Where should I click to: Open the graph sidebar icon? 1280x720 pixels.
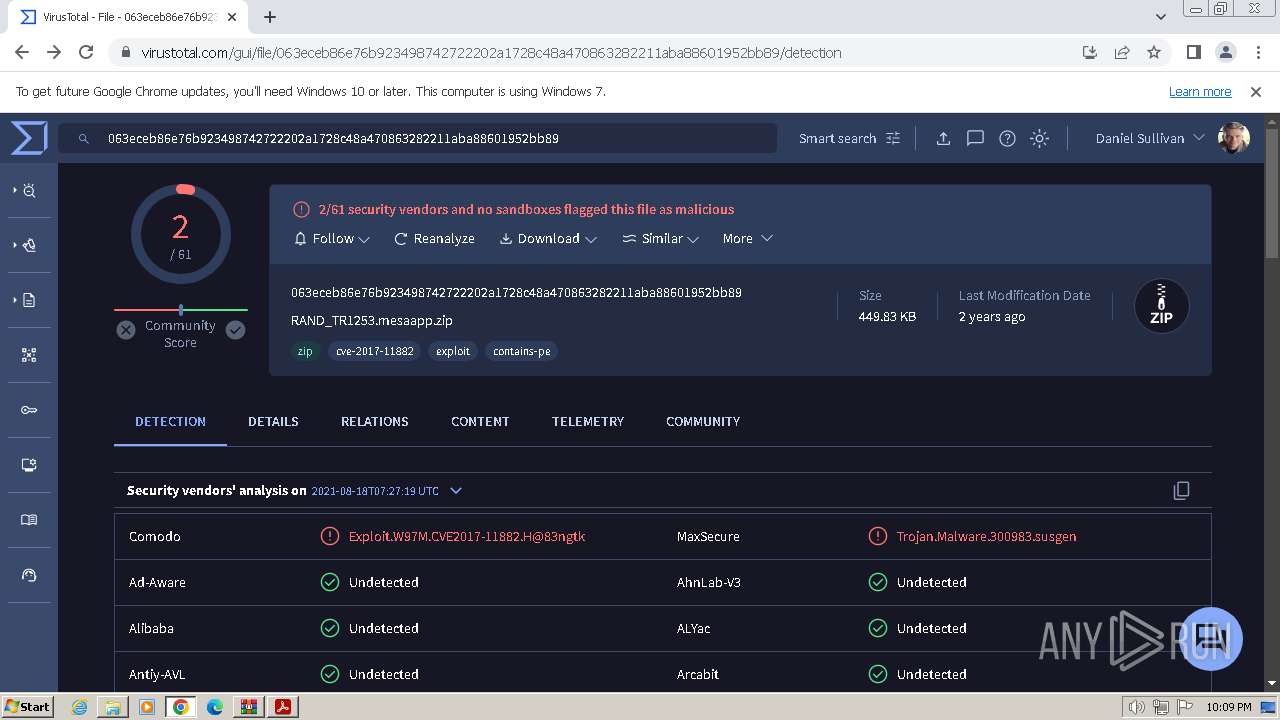(29, 355)
